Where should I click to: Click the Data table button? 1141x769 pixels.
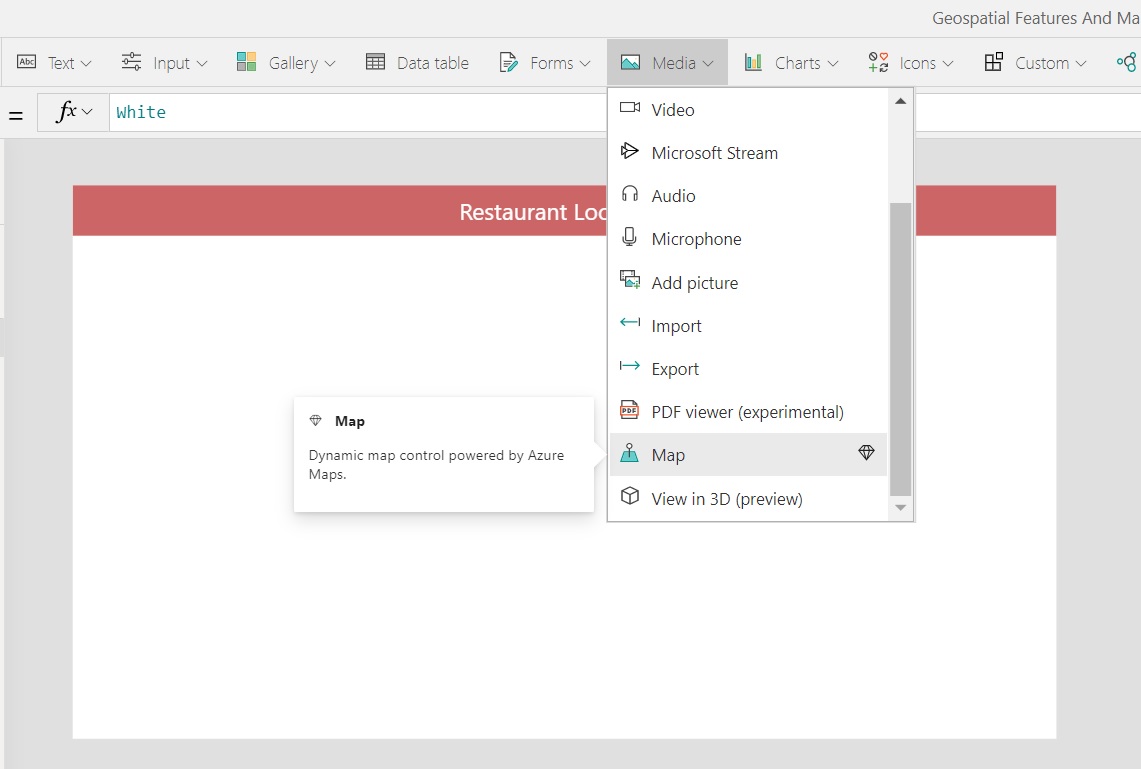tap(418, 63)
